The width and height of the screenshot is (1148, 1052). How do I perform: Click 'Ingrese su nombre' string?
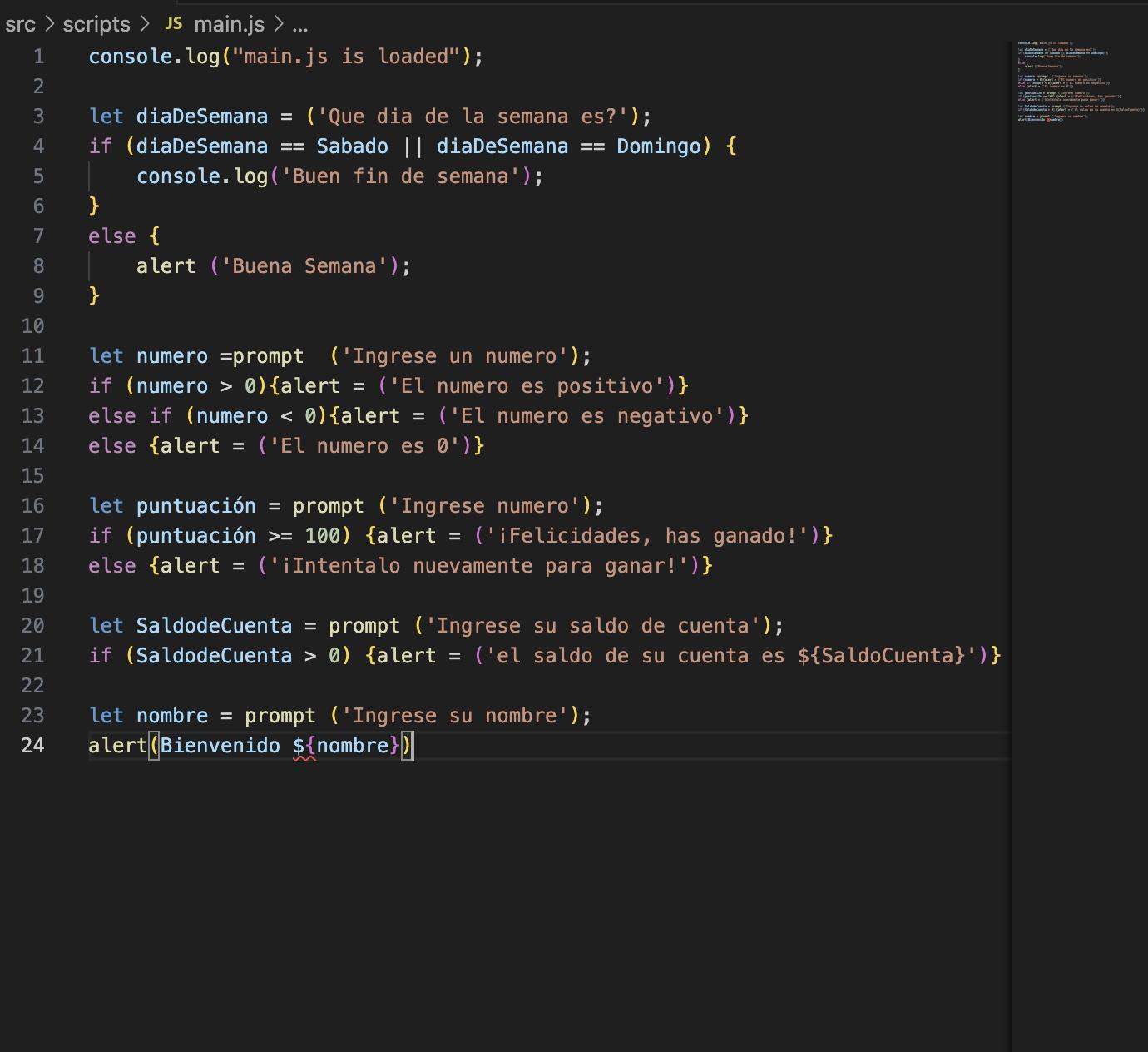point(454,716)
